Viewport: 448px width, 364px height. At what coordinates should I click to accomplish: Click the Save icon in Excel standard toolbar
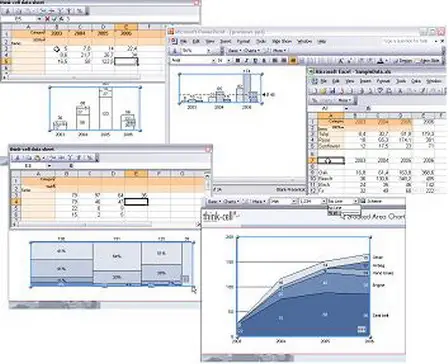pyautogui.click(x=332, y=91)
